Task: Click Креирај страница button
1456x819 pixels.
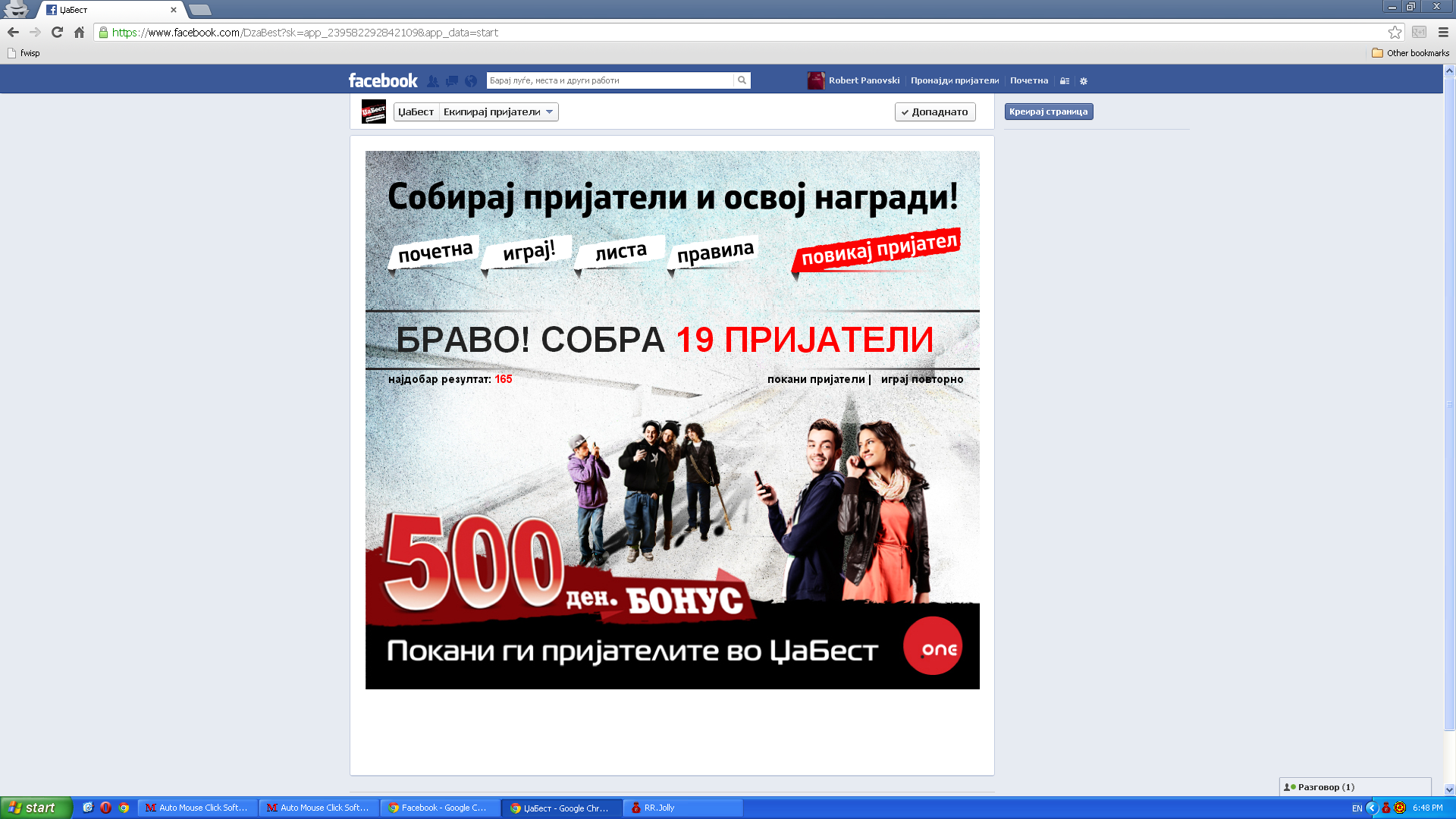Action: 1049,111
